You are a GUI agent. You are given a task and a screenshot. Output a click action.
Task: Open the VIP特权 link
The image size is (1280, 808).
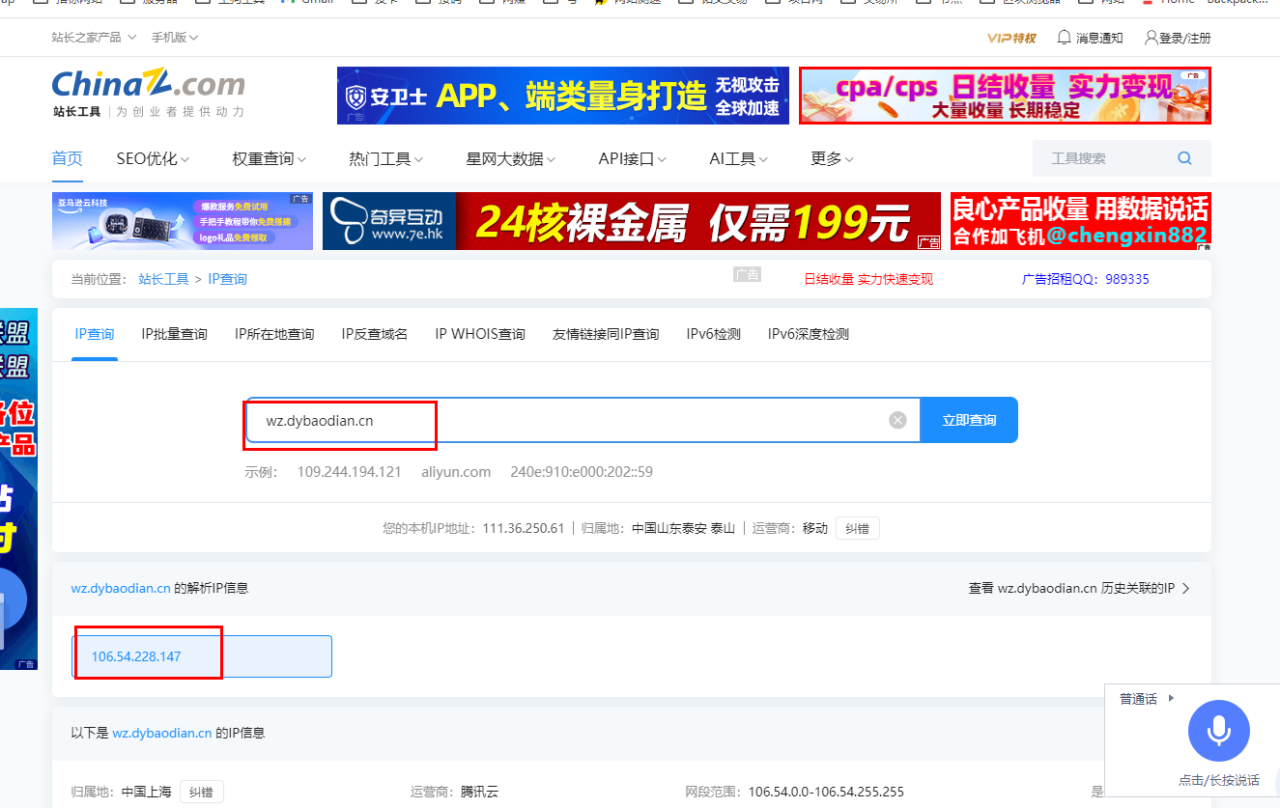click(1011, 38)
